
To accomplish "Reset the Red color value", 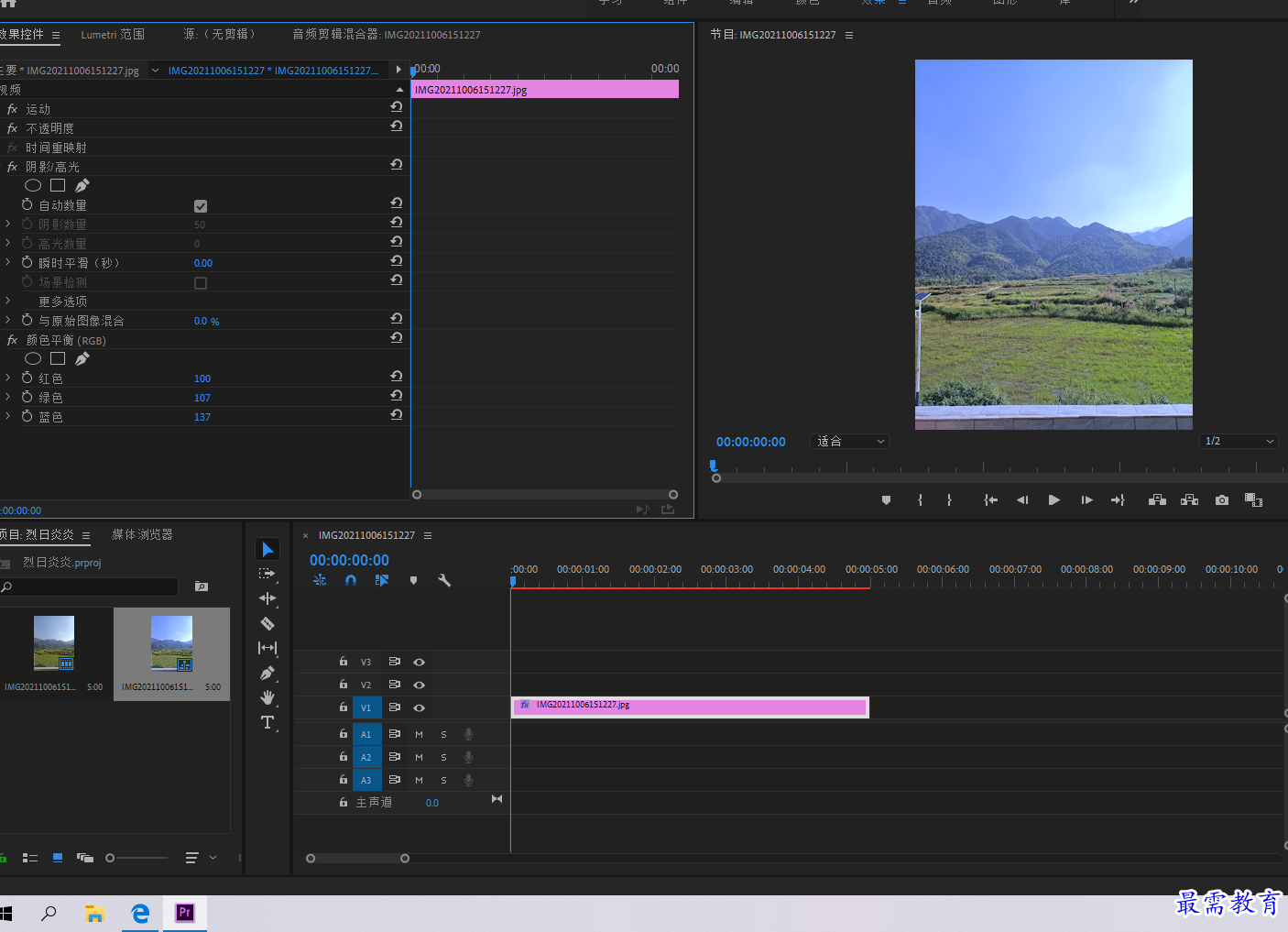I will coord(396,377).
